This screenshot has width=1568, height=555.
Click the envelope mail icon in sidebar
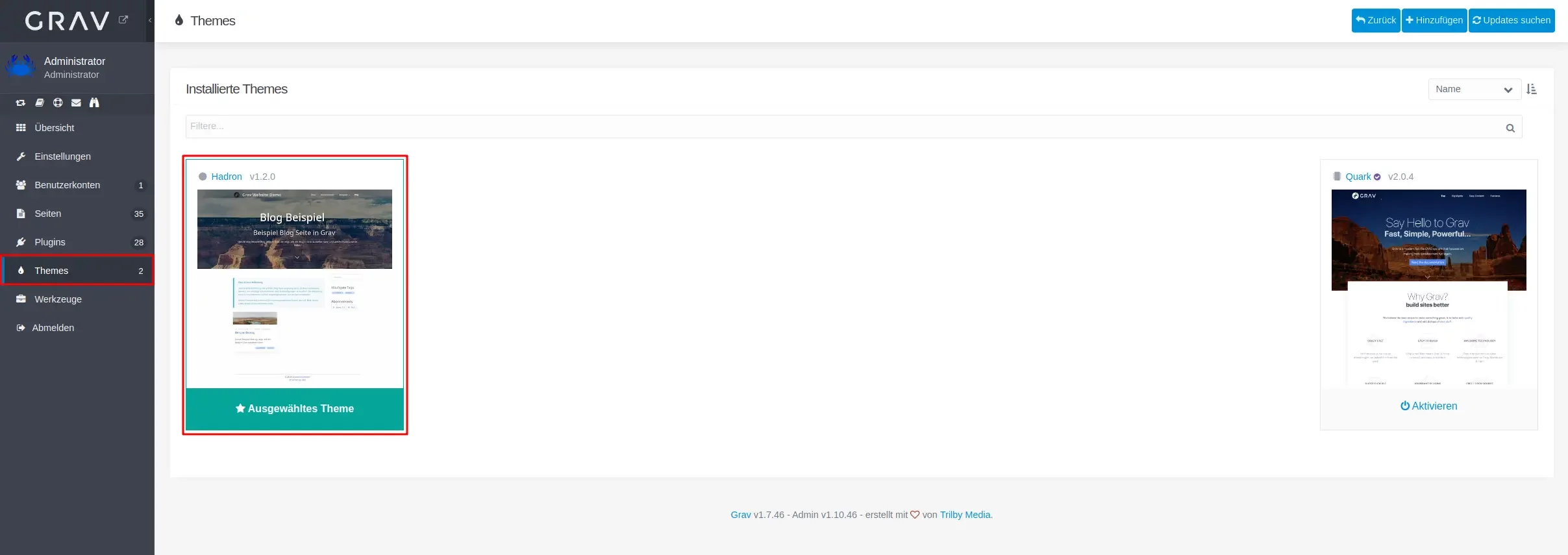coord(76,103)
